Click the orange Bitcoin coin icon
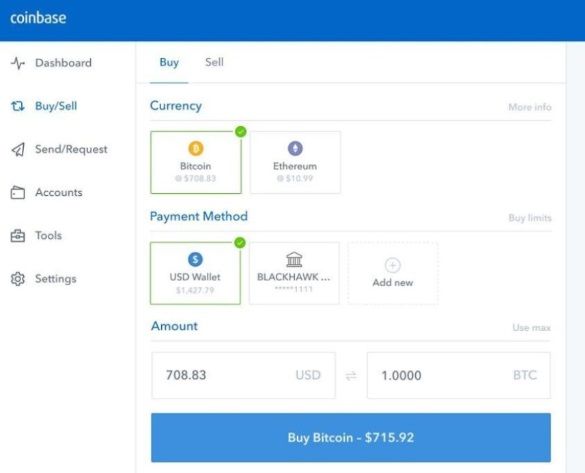 tap(196, 148)
